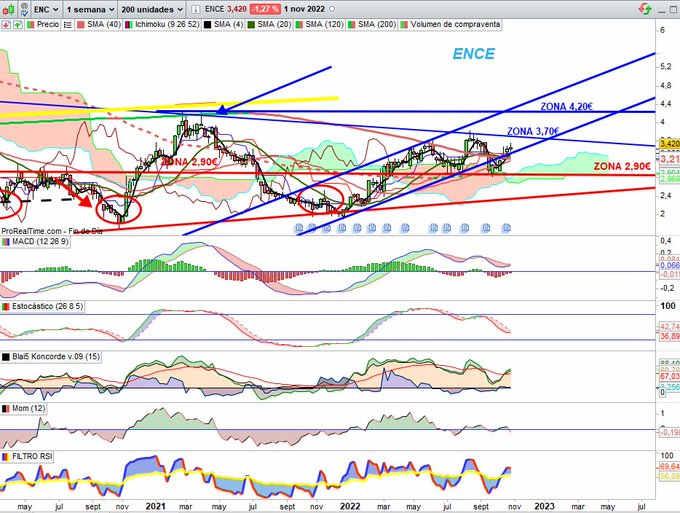The width and height of the screenshot is (680, 513).
Task: Click the 2022 label on time axis
Action: 350,506
